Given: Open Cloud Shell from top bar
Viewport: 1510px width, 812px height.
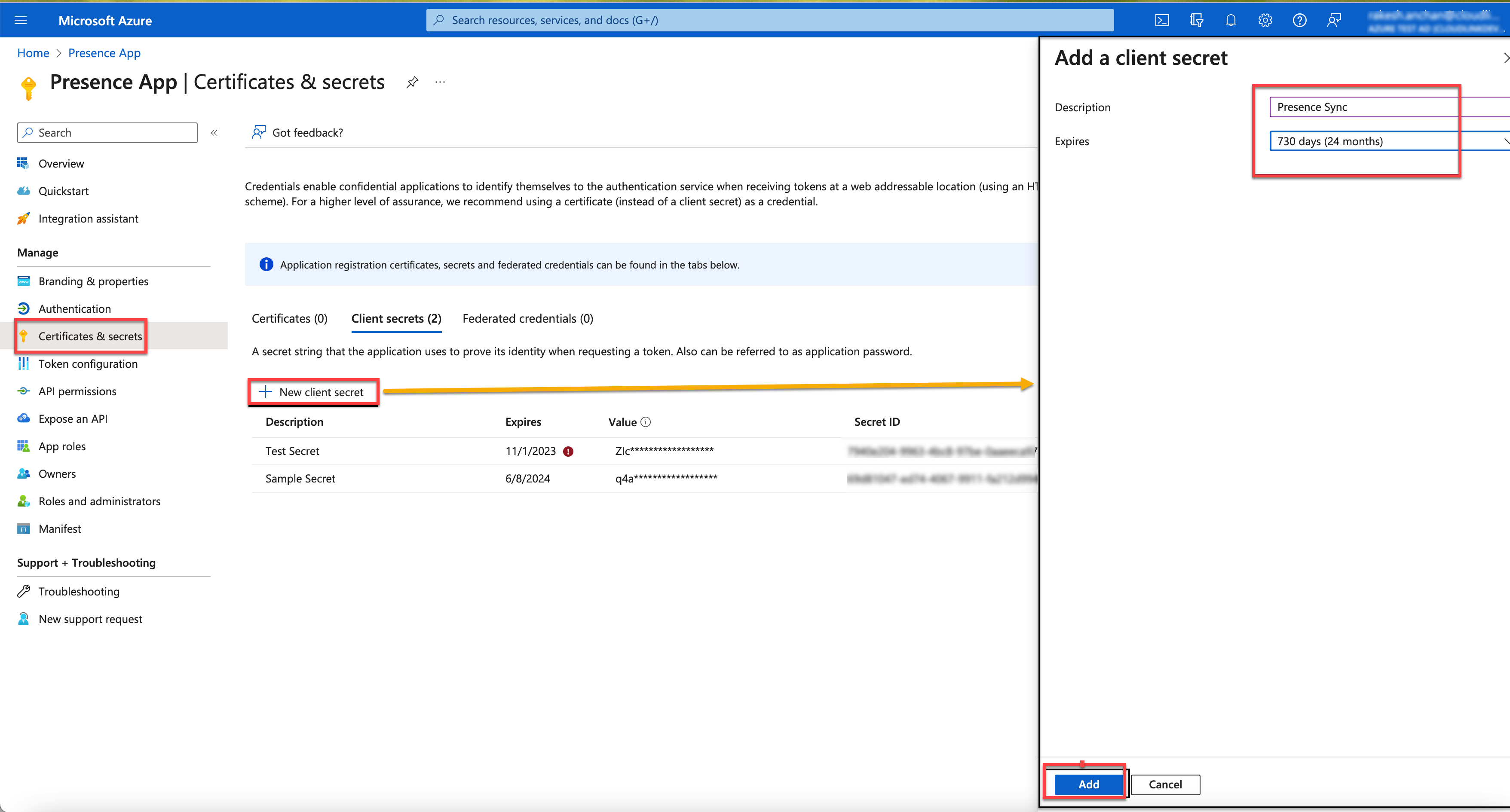Looking at the screenshot, I should [x=1162, y=21].
